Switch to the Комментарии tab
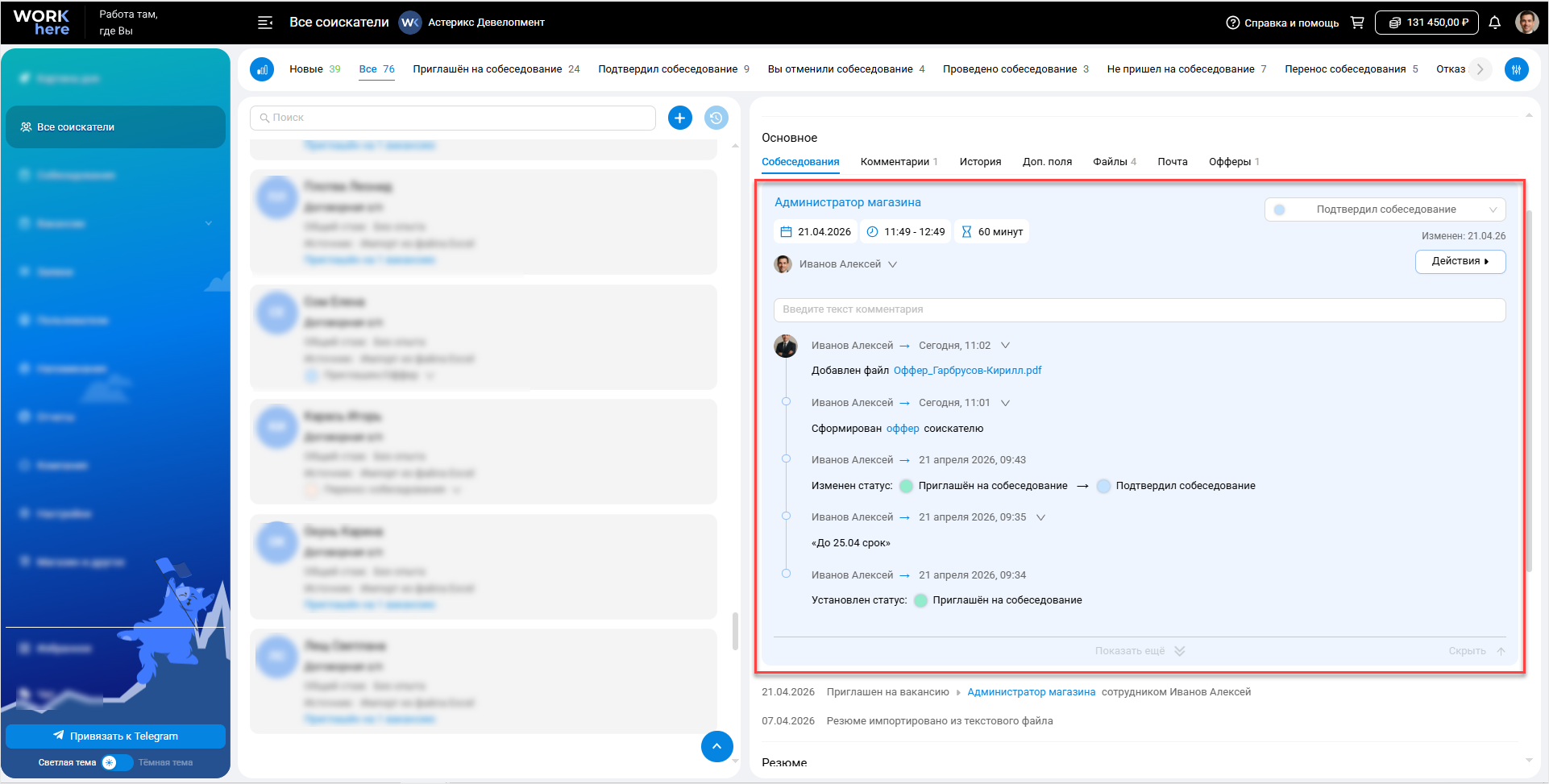Image resolution: width=1549 pixels, height=784 pixels. 899,162
